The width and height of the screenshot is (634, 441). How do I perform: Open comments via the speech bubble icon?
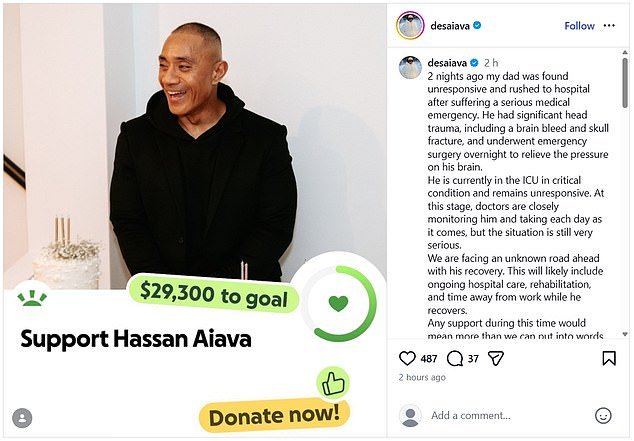(455, 358)
